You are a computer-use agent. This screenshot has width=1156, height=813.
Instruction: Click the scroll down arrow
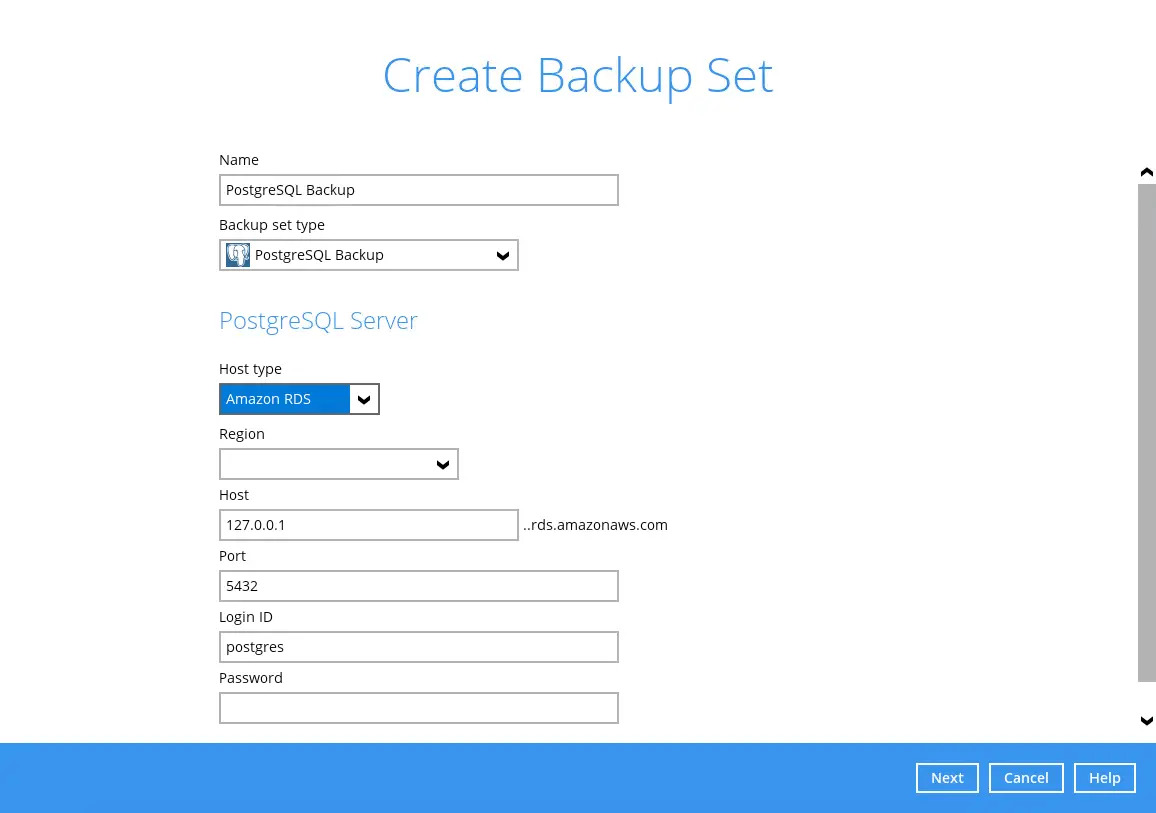[1147, 720]
